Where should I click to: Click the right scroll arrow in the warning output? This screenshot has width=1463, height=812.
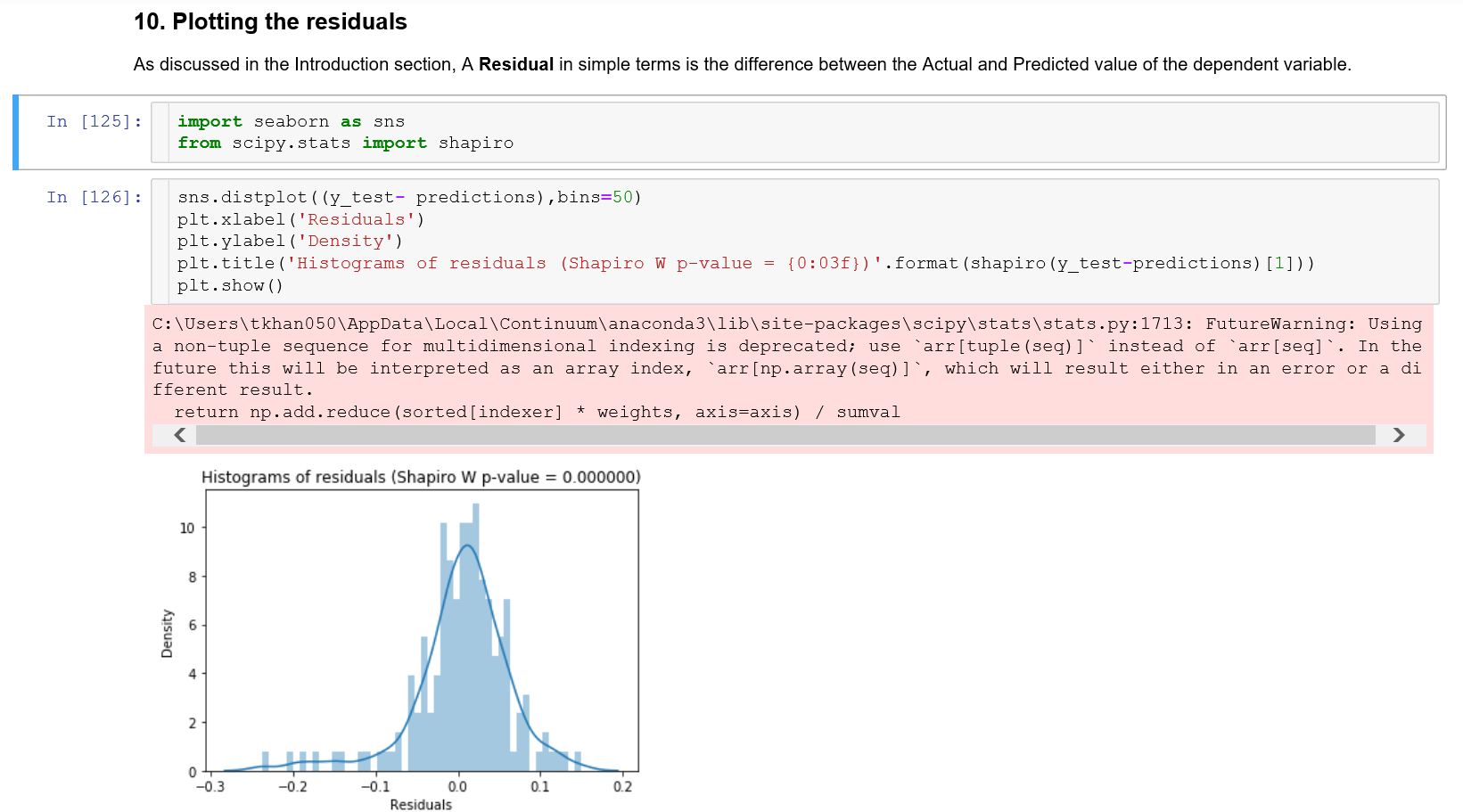point(1399,435)
